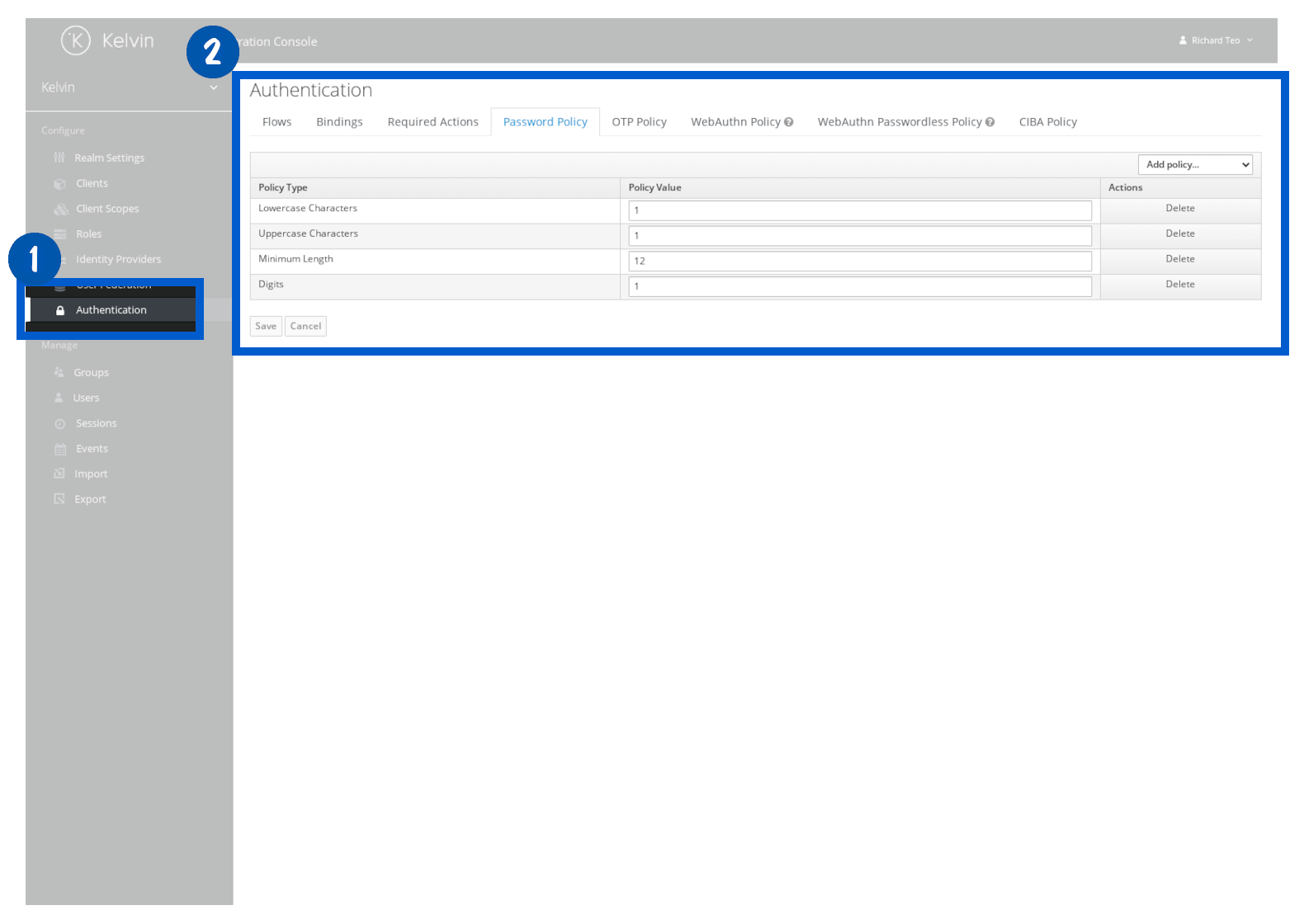The image size is (1304, 924).
Task: Click the Client Scopes icon
Action: click(60, 210)
